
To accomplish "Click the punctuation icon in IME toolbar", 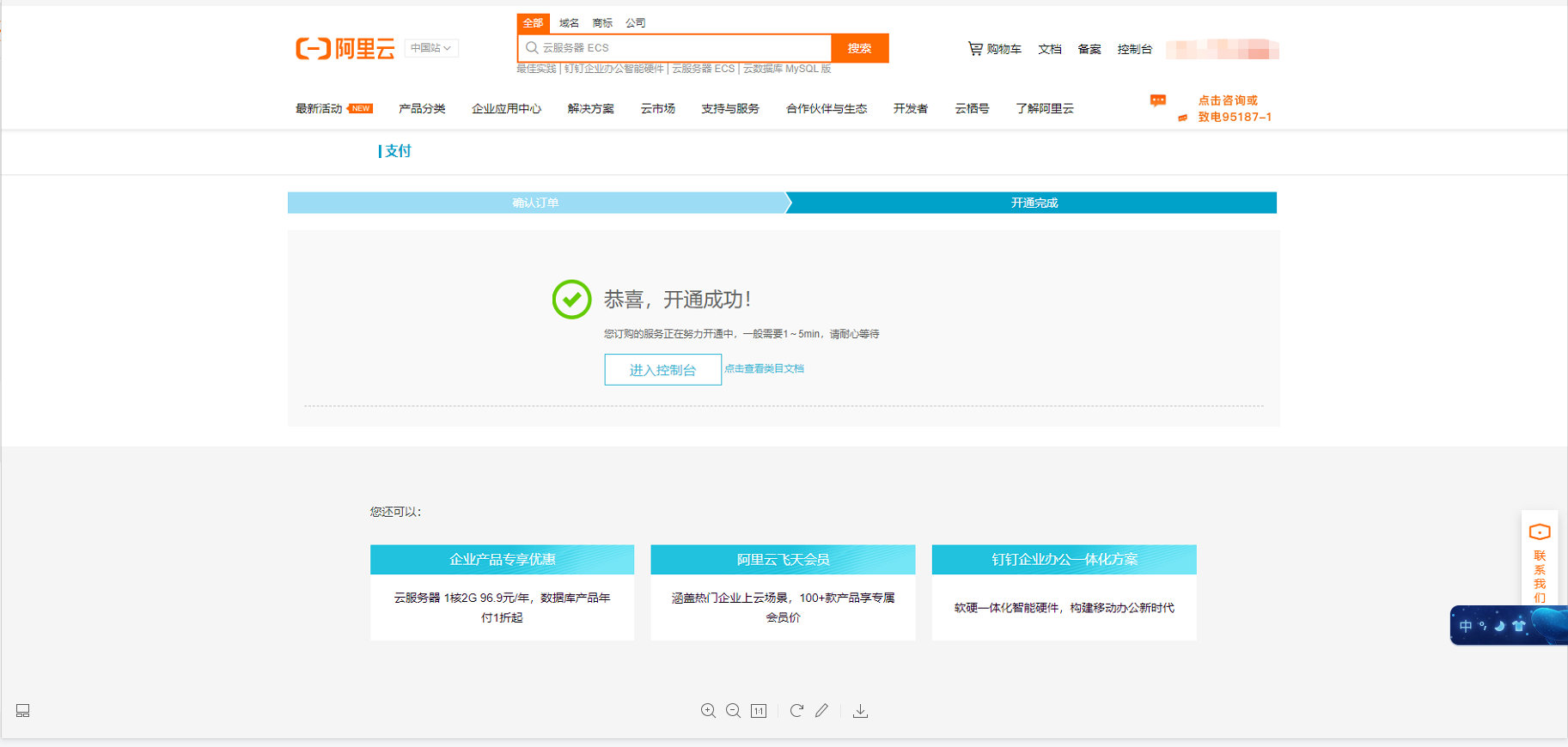I will coord(1483,625).
